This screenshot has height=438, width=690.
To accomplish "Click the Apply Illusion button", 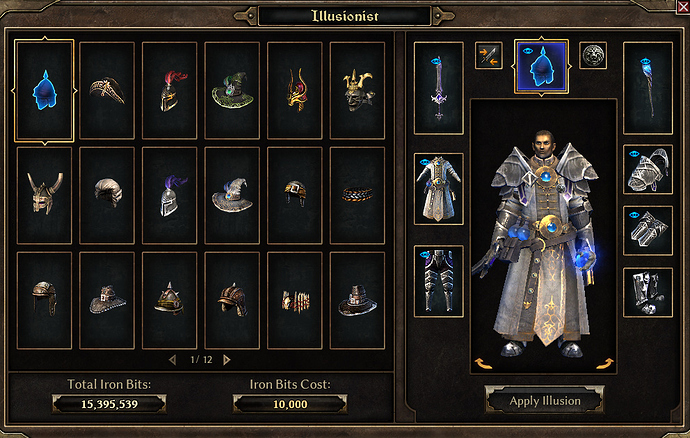I will pos(544,401).
